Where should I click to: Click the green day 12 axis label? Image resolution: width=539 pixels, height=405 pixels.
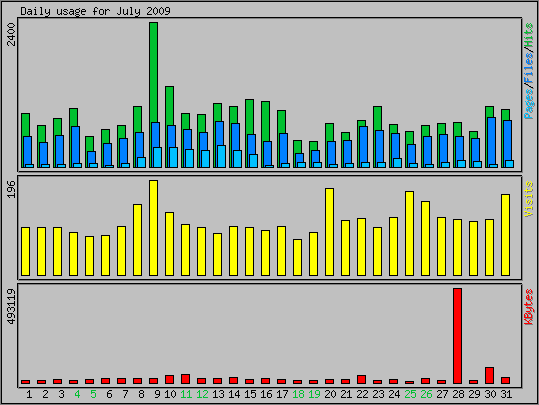[x=202, y=394]
